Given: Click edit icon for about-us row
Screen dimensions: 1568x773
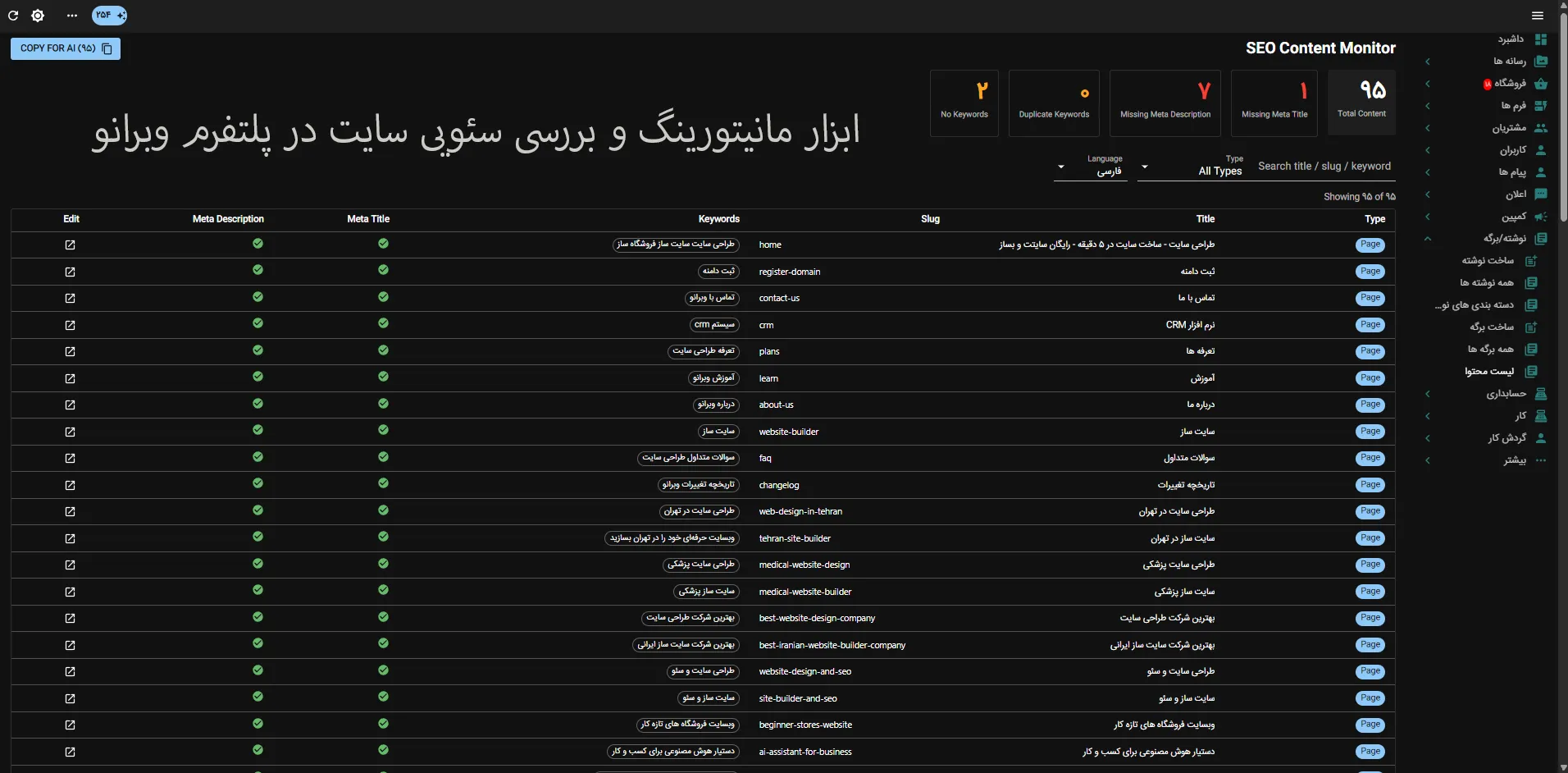Looking at the screenshot, I should coord(70,405).
